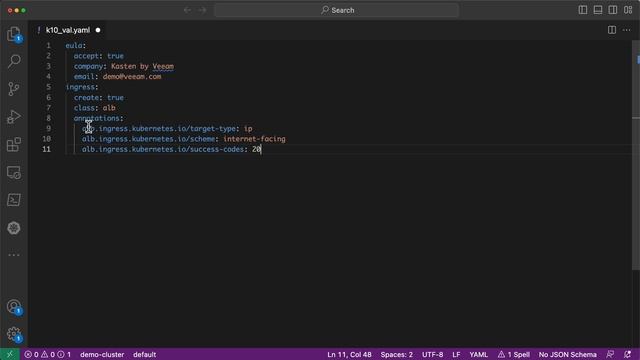Click Ln 11, Col 48 position indicator
Image resolution: width=640 pixels, height=360 pixels.
pyautogui.click(x=349, y=354)
